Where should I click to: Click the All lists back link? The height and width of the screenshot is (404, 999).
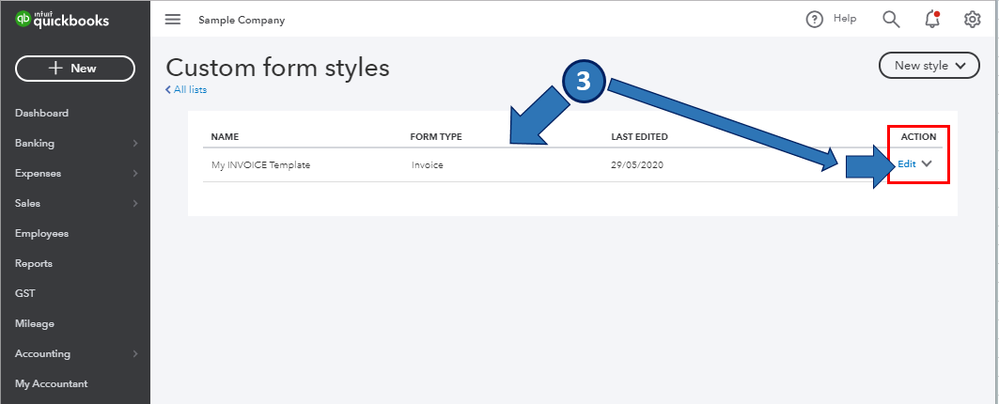click(x=189, y=90)
